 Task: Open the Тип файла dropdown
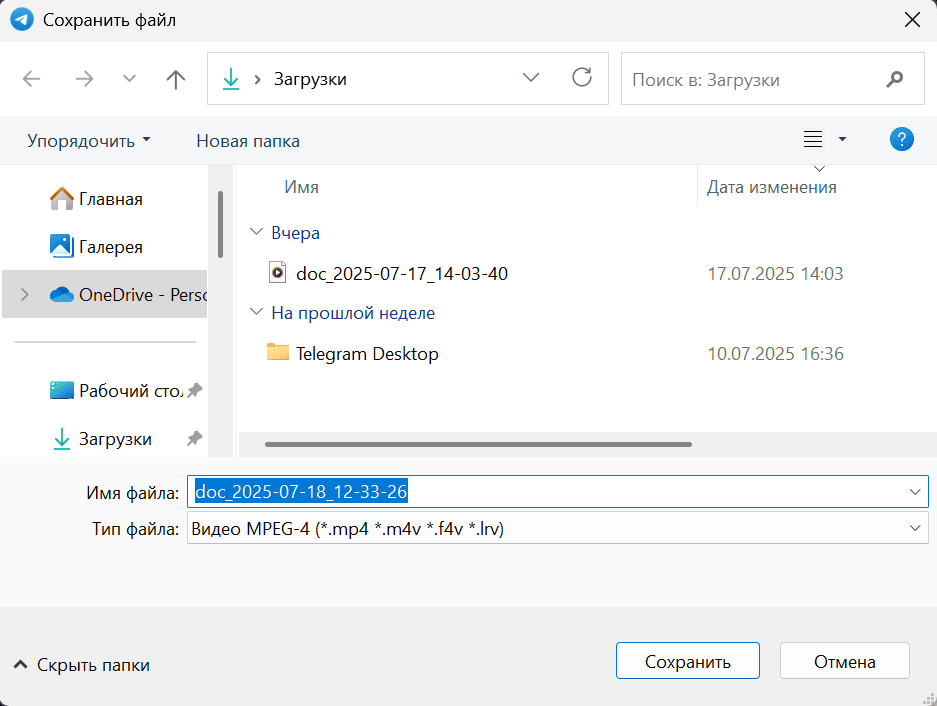pyautogui.click(x=914, y=529)
